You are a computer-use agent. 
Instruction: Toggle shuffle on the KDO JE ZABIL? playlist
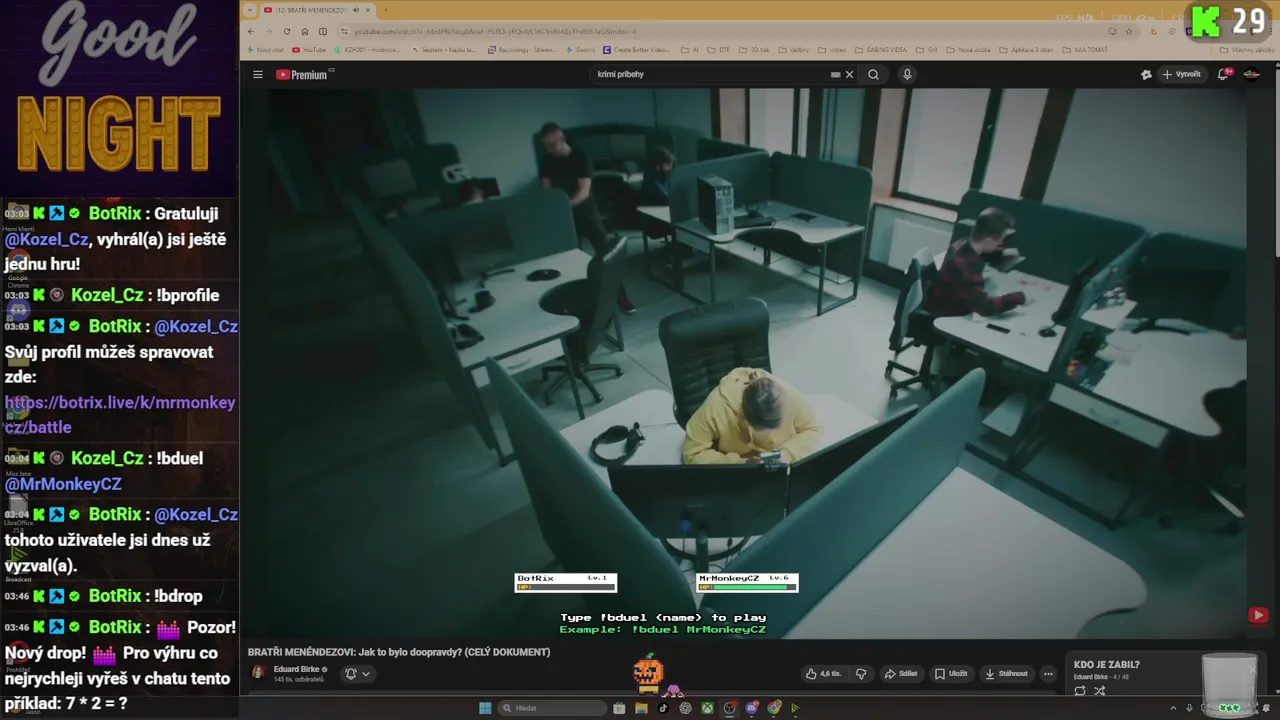[1099, 691]
